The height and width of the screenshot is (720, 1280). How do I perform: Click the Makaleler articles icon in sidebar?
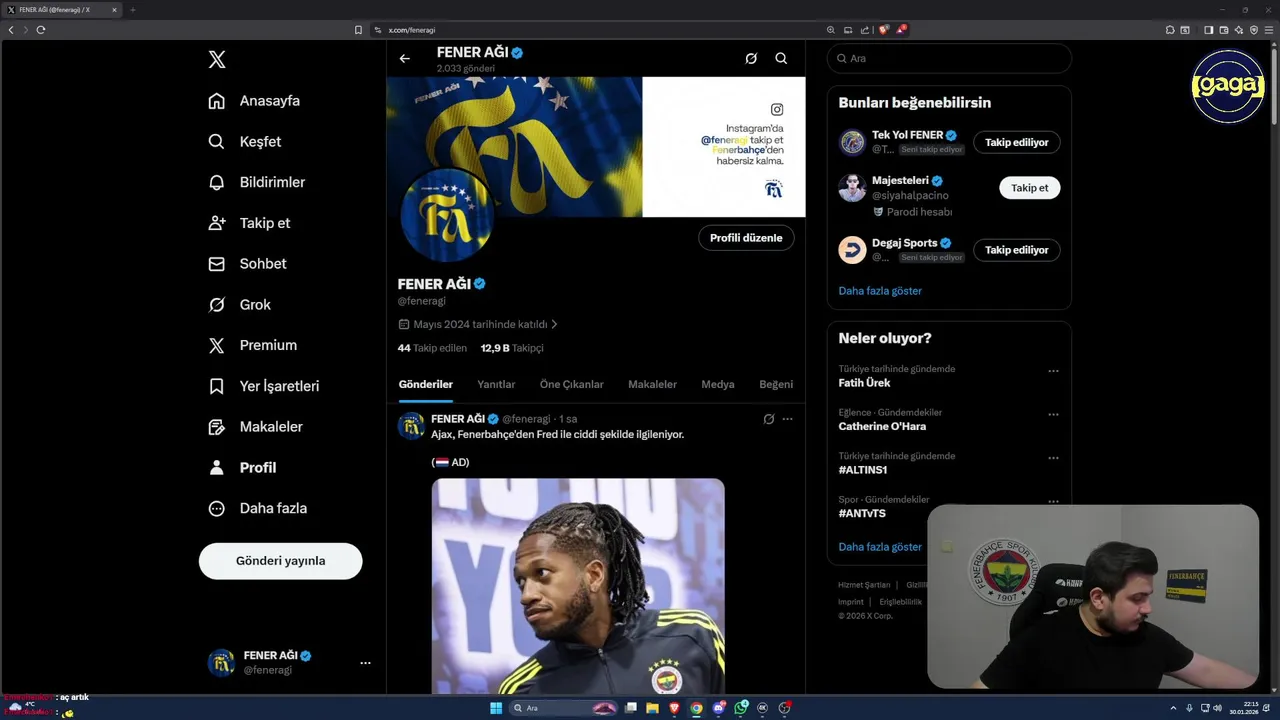[x=217, y=427]
